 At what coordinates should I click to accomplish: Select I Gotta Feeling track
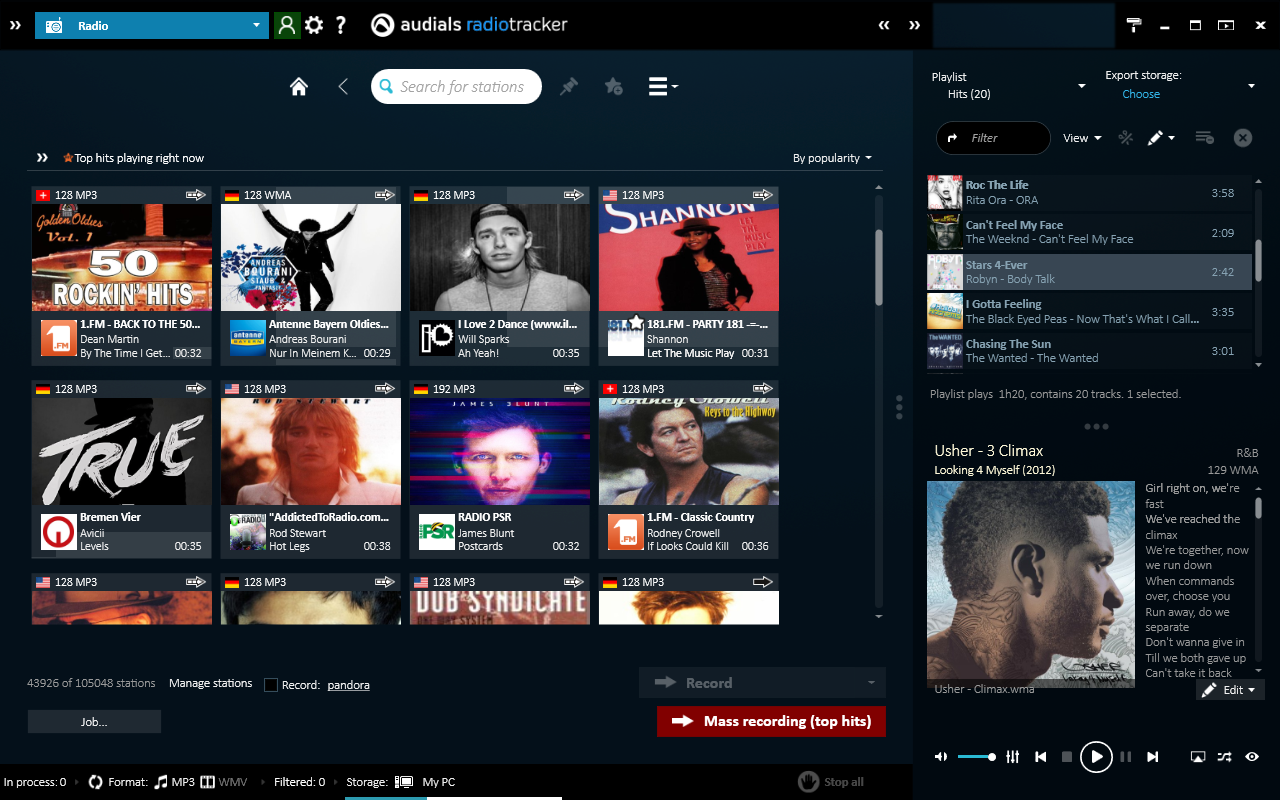coord(1089,311)
